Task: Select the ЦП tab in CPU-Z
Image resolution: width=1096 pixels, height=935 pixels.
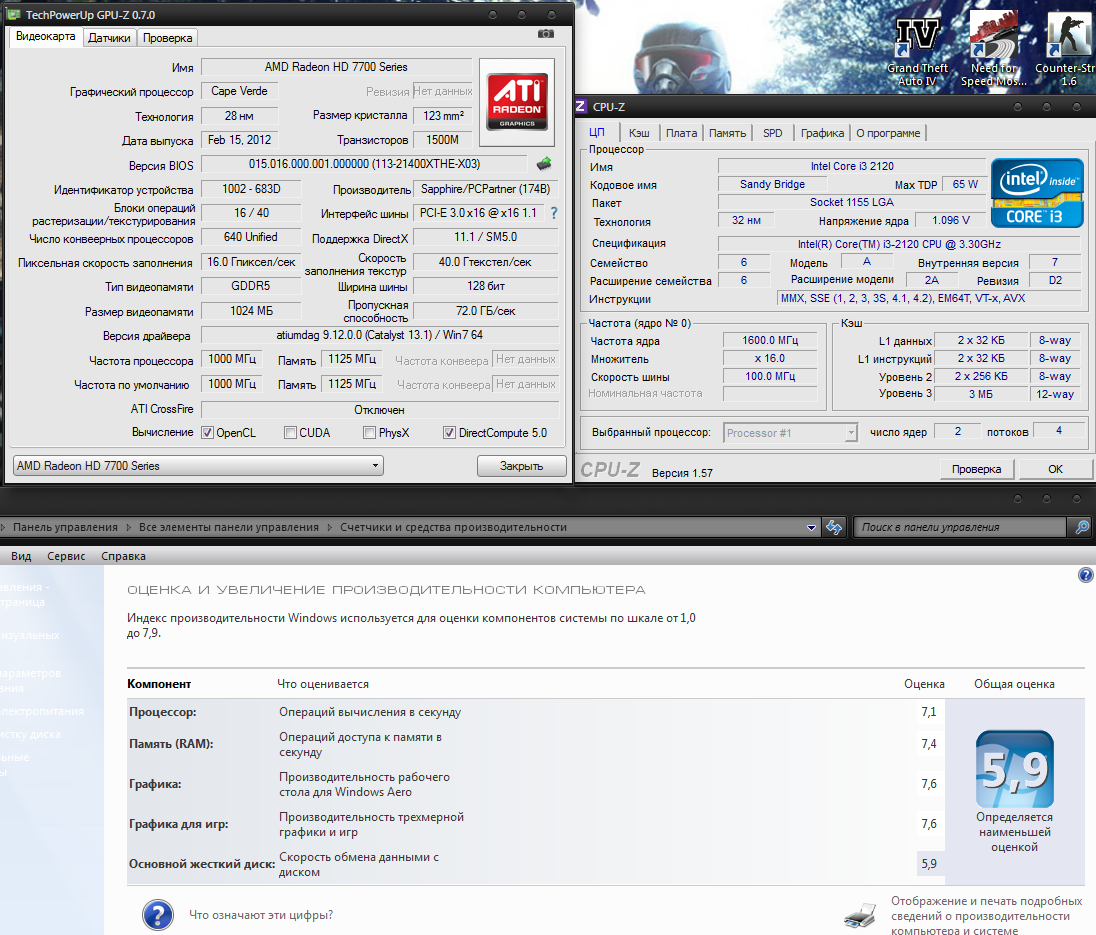Action: [596, 131]
